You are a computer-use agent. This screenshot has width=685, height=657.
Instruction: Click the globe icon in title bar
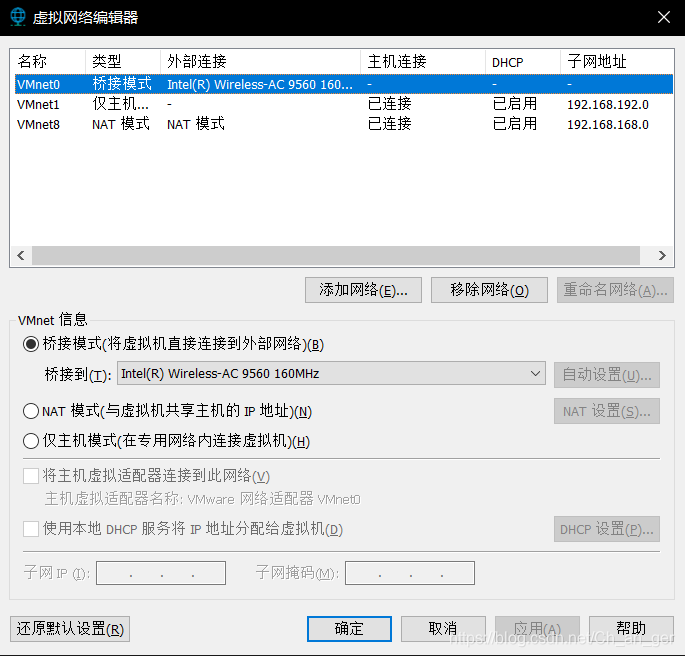coord(18,17)
